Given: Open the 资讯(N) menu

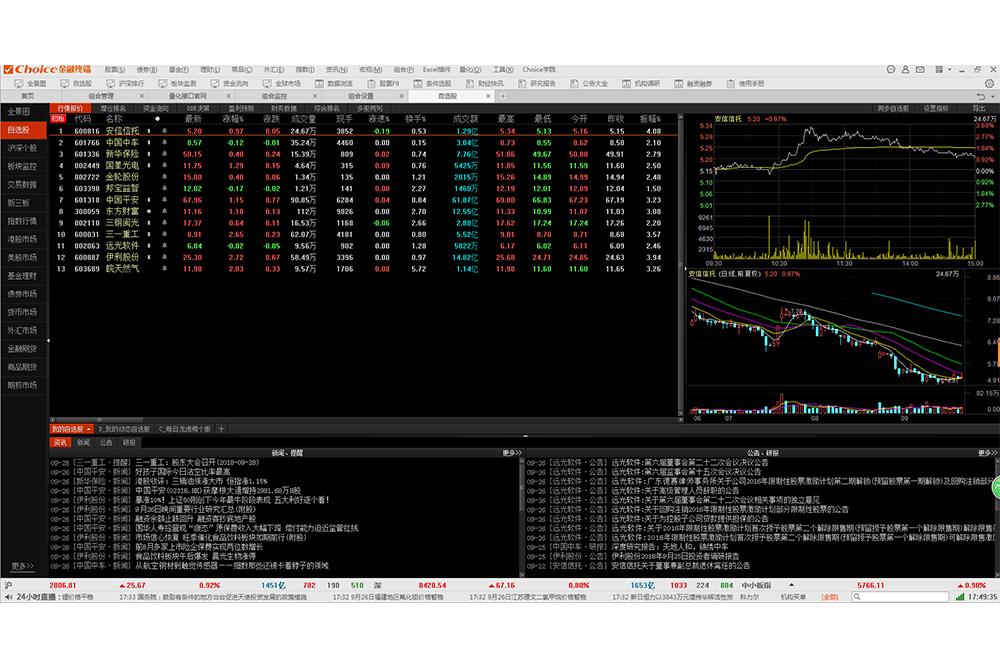Looking at the screenshot, I should point(337,70).
